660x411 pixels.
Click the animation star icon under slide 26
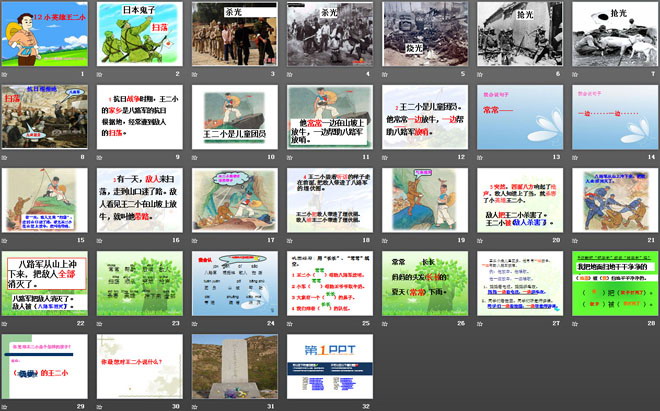pos(385,324)
